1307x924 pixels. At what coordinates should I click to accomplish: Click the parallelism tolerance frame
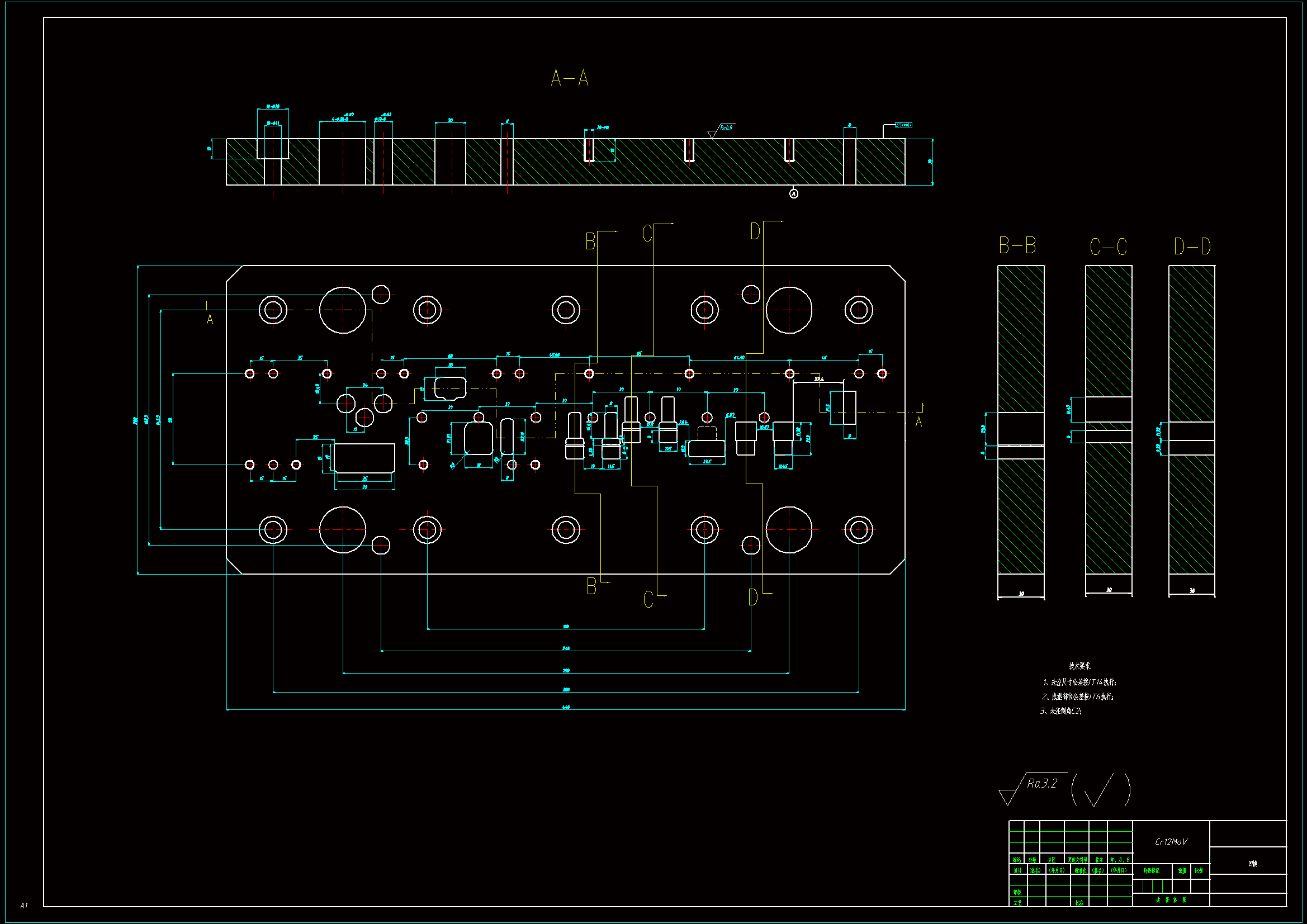pos(903,125)
